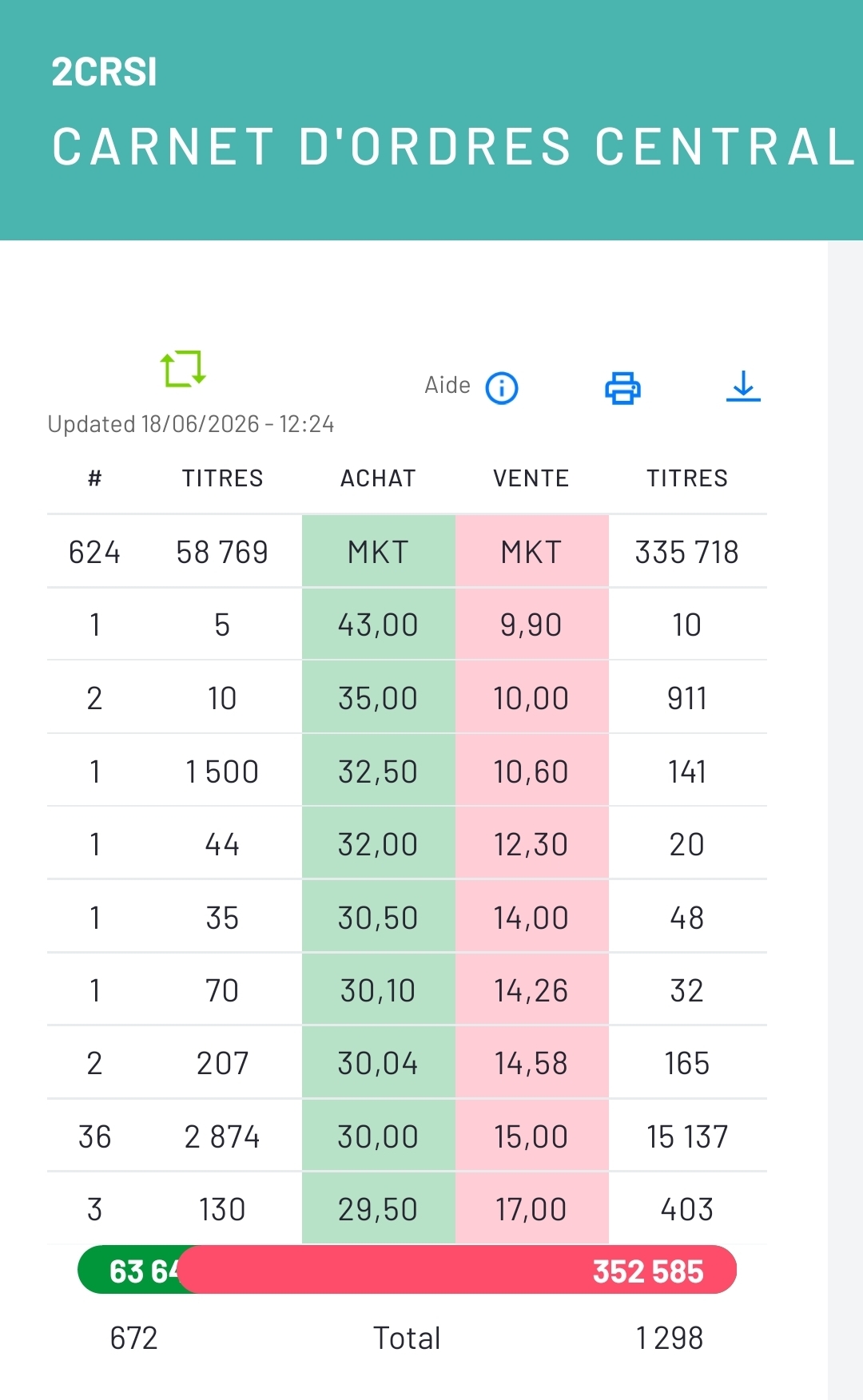Click the 15,00 sell price cell

[x=532, y=1136]
